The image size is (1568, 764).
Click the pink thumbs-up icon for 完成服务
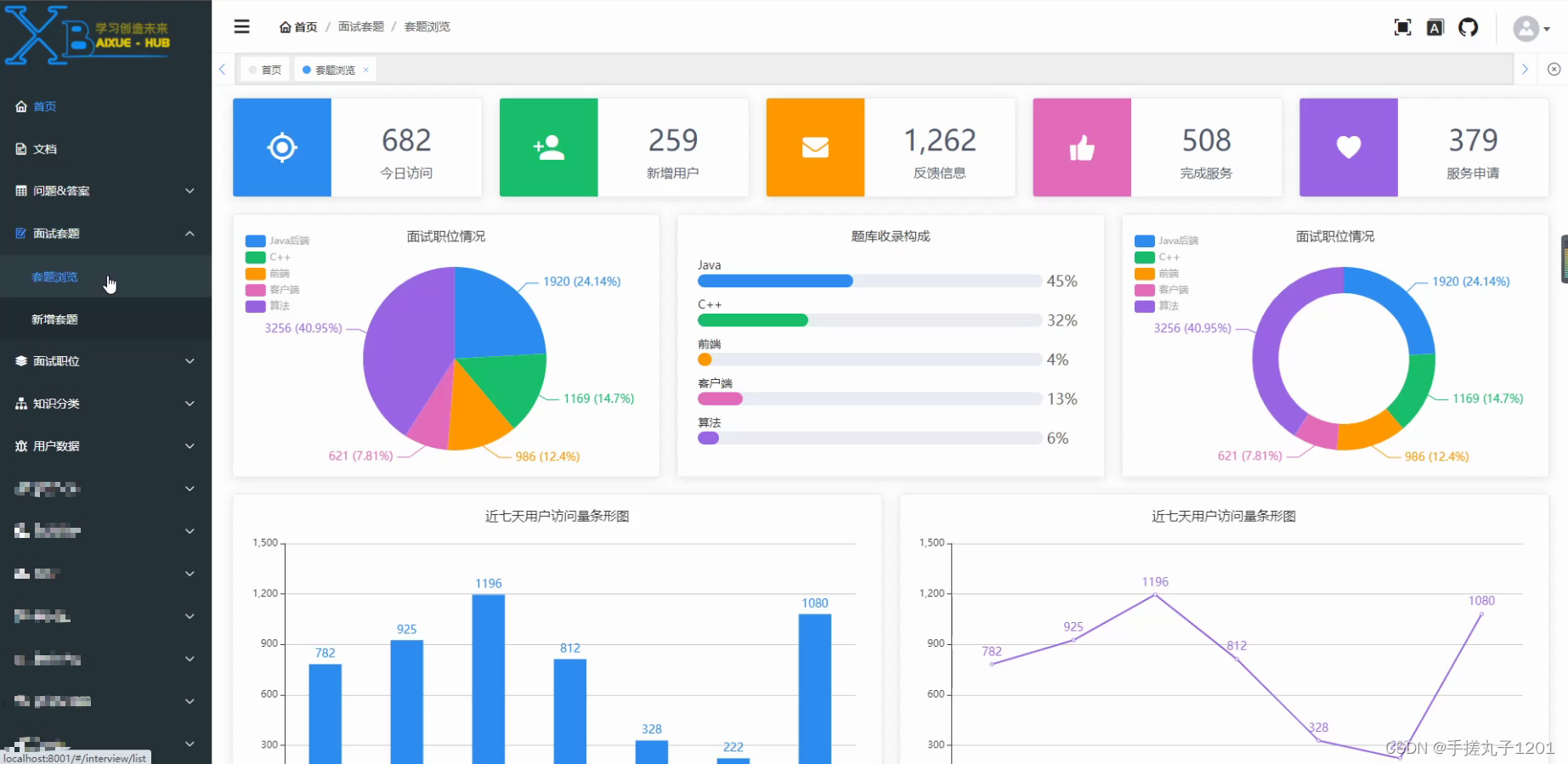point(1082,148)
